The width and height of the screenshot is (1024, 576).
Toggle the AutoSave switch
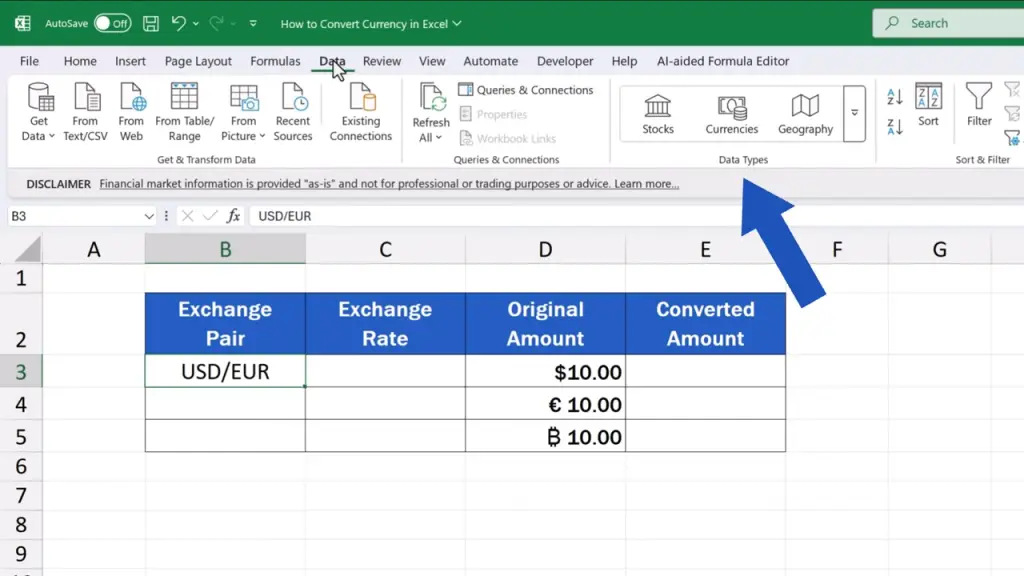(x=112, y=23)
